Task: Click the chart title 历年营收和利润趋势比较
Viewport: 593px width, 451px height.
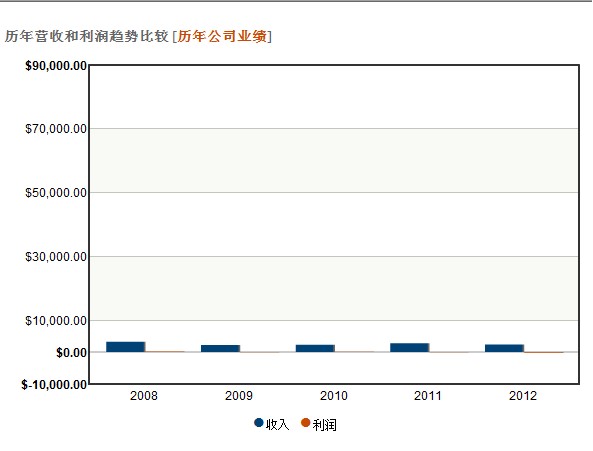Action: tap(87, 36)
